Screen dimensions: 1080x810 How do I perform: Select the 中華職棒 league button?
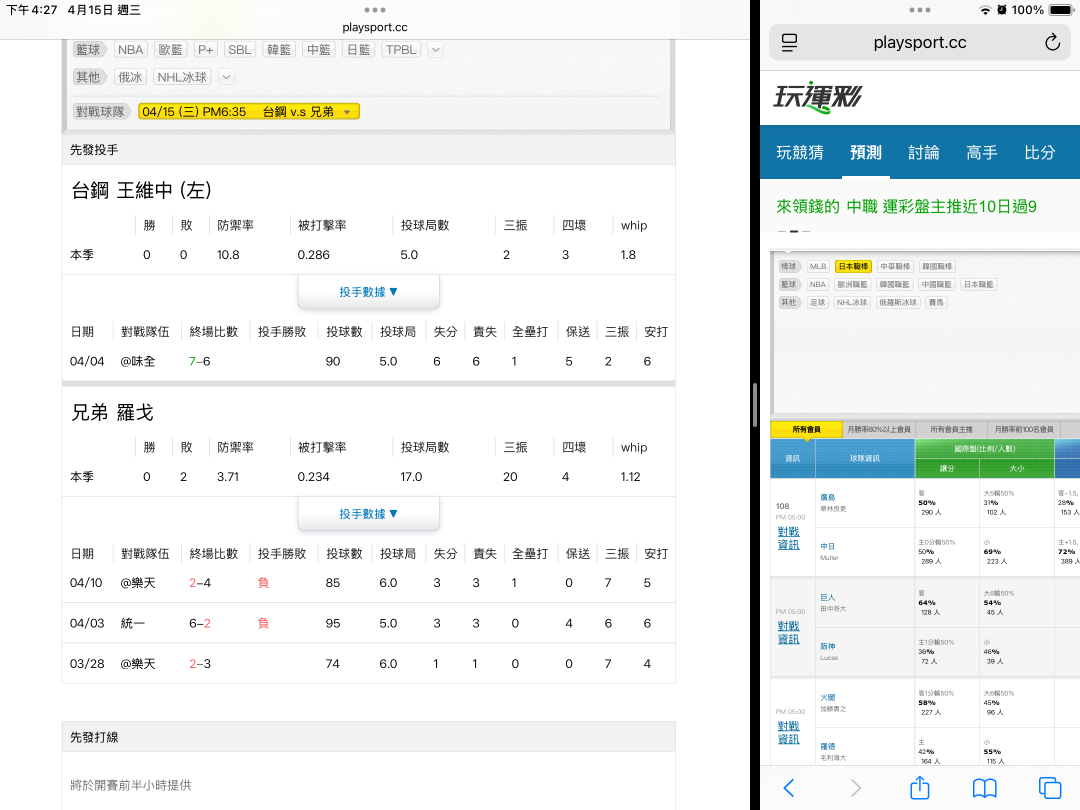point(895,267)
